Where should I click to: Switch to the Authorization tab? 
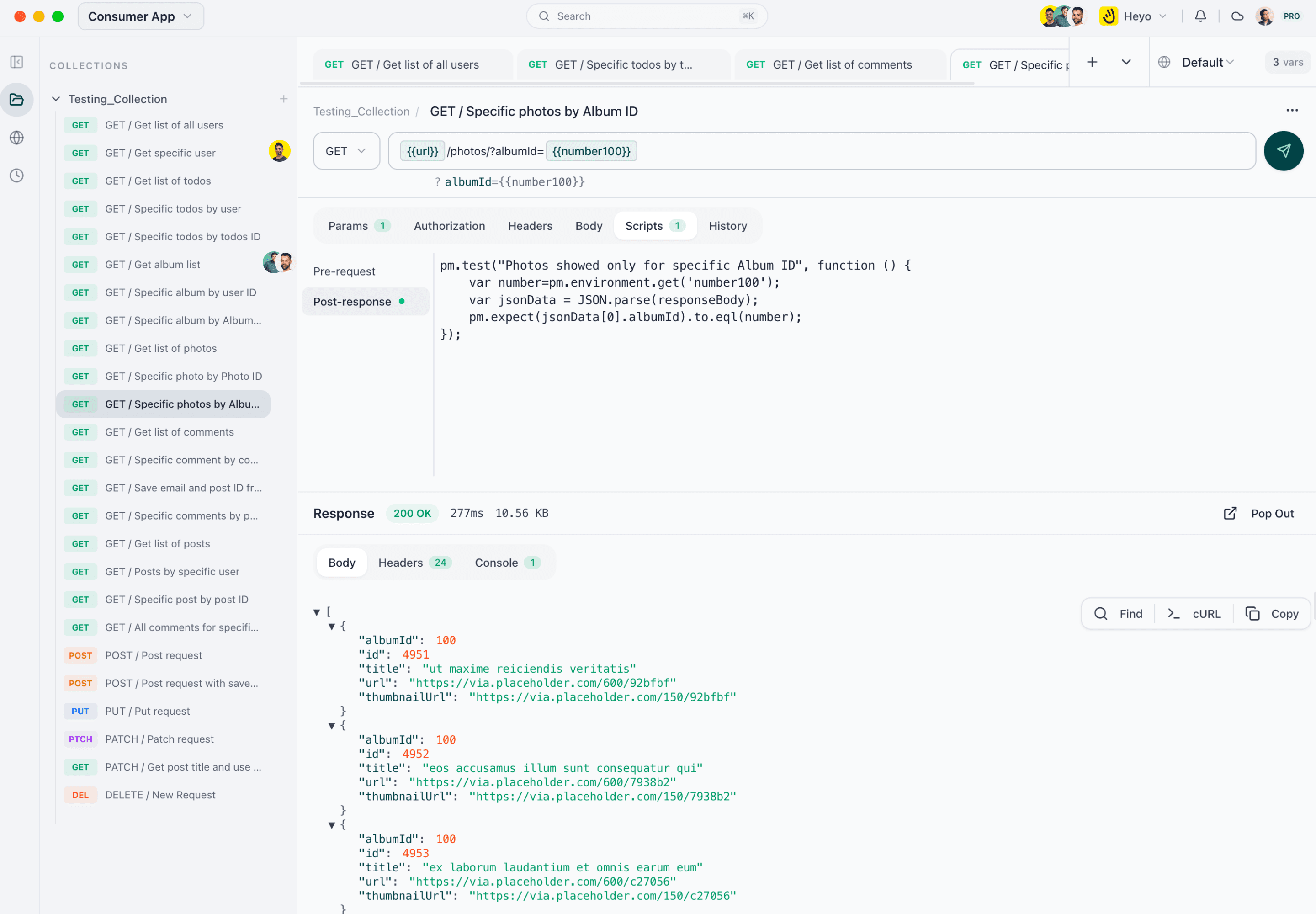[449, 226]
